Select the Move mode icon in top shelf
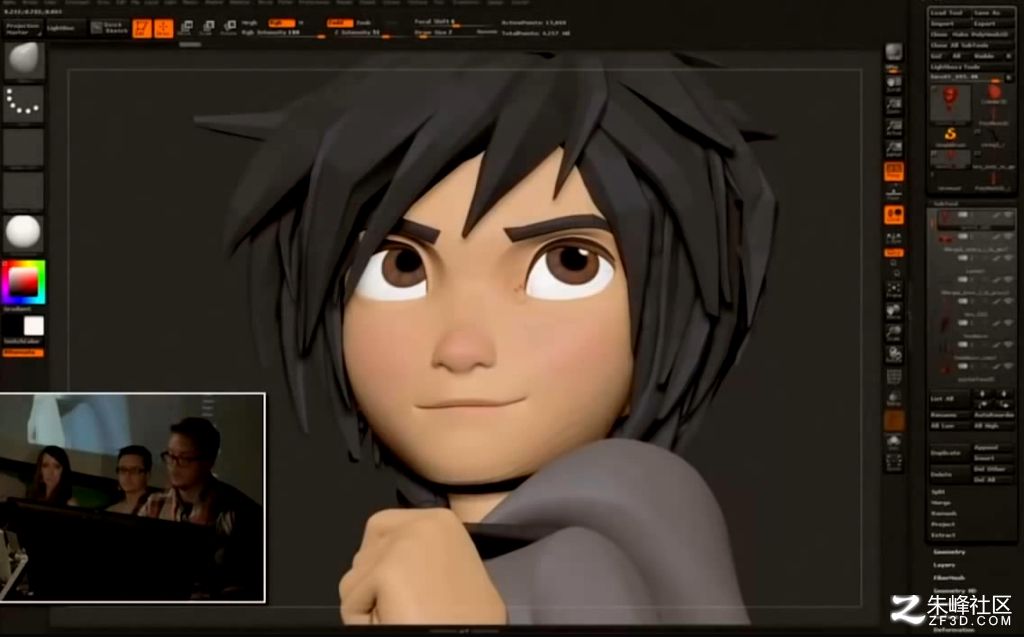 186,27
